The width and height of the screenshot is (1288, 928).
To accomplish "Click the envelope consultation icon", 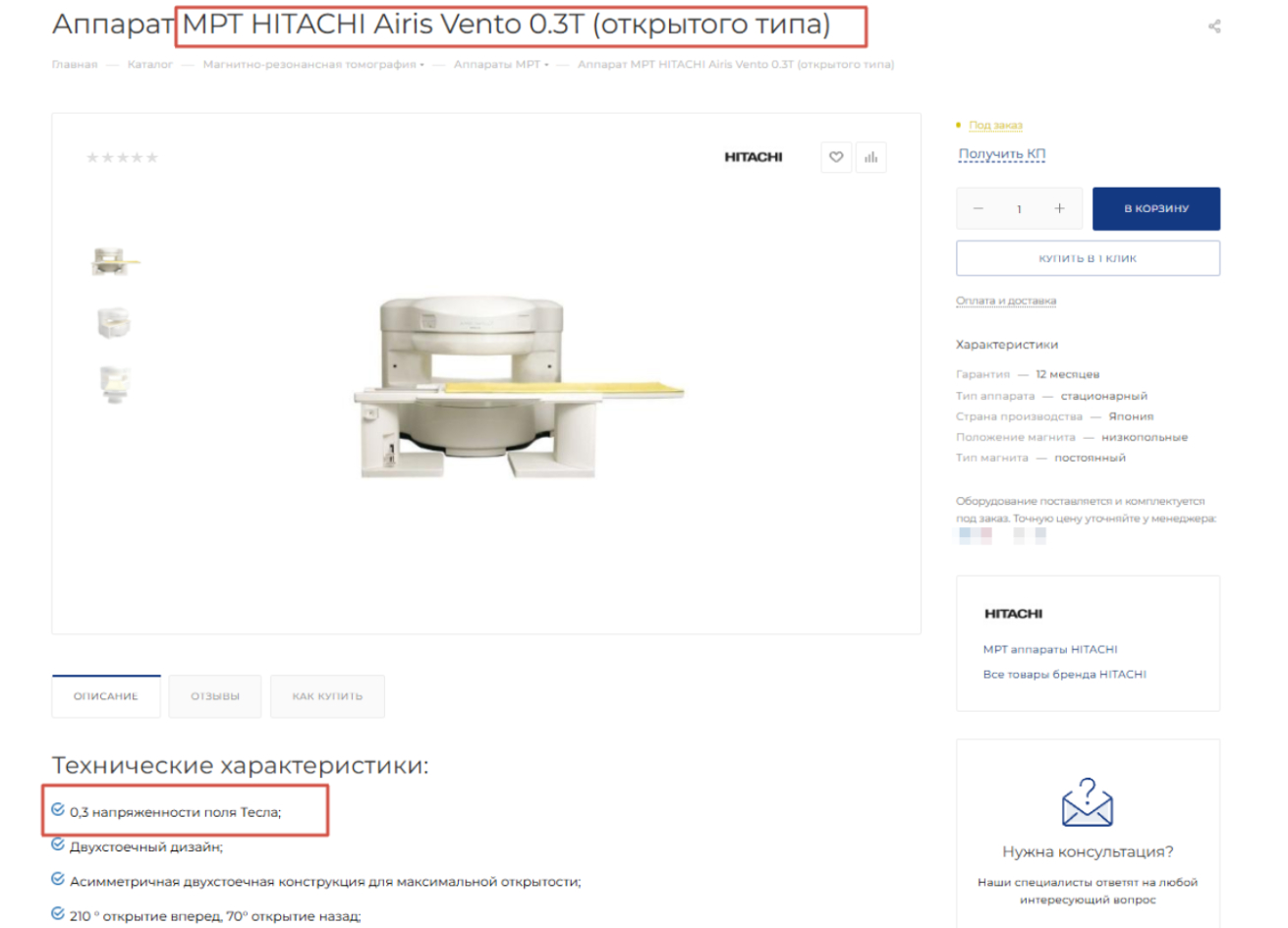I will (1088, 802).
